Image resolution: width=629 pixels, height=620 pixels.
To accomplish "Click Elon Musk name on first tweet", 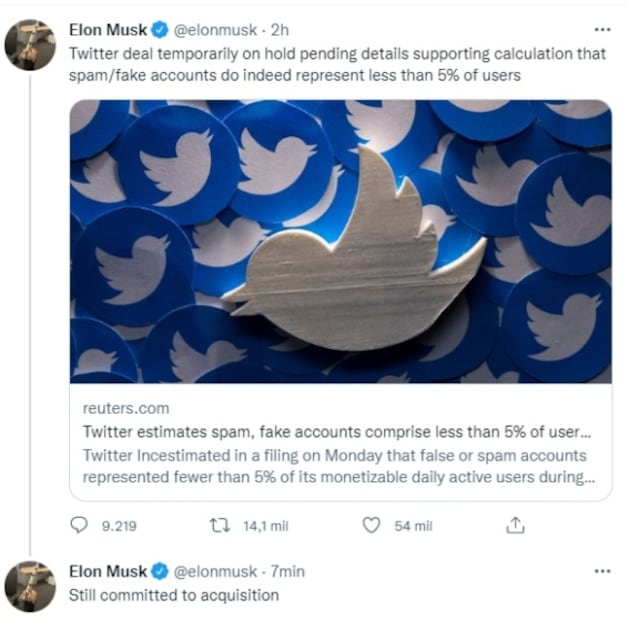I will point(107,30).
